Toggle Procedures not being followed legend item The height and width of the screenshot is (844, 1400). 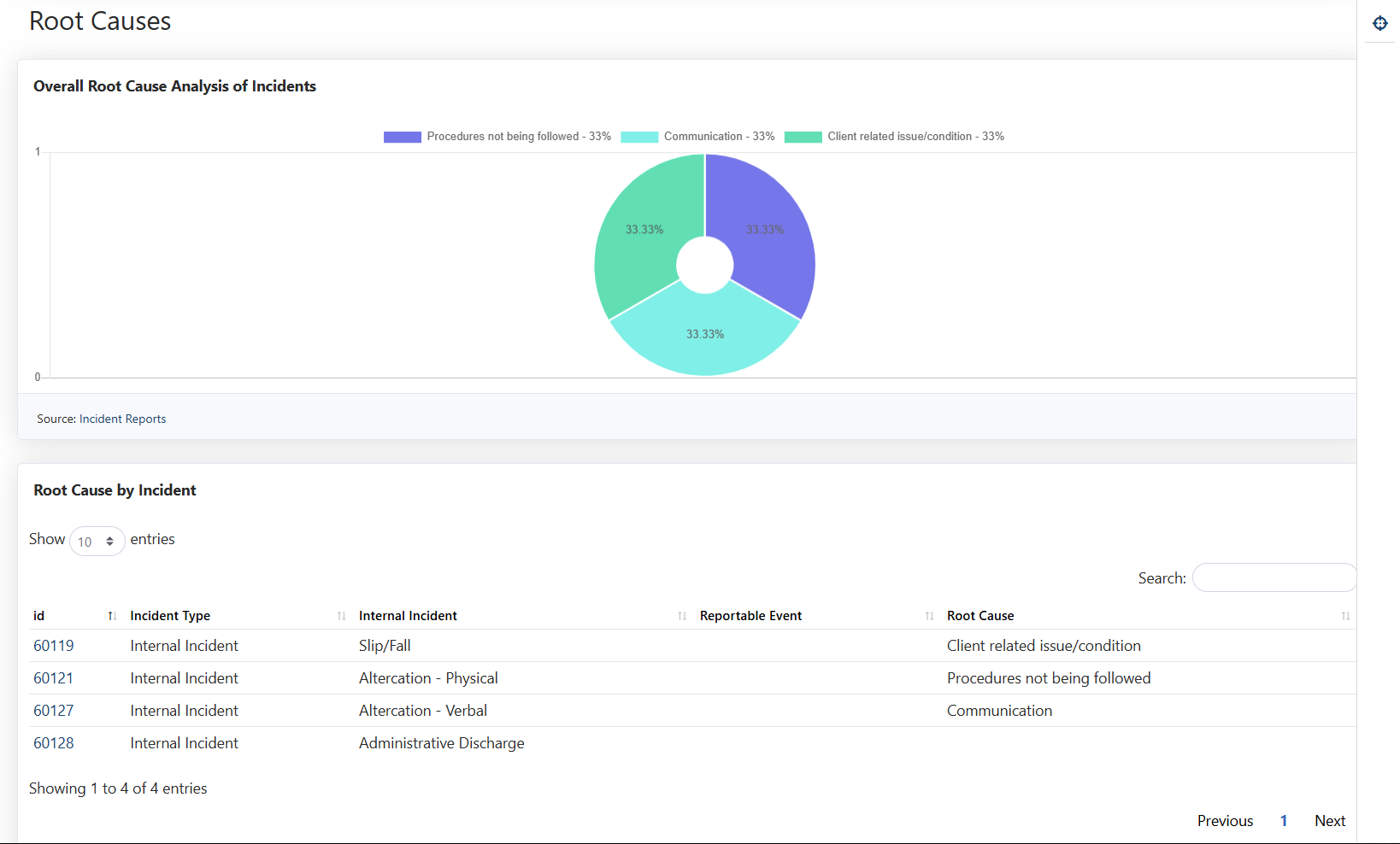tap(497, 137)
